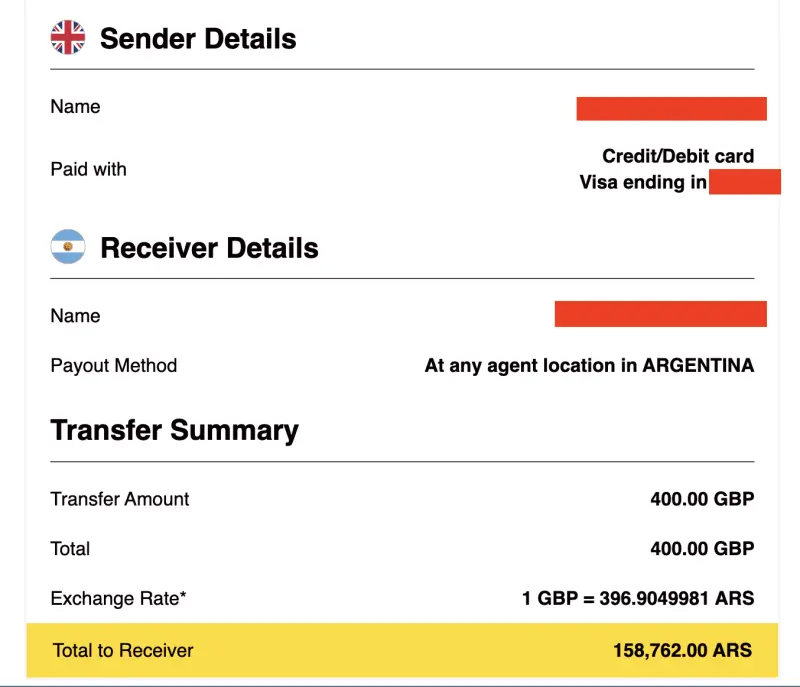This screenshot has height=687, width=800.
Task: Select the Receiver Details heading
Action: [209, 248]
